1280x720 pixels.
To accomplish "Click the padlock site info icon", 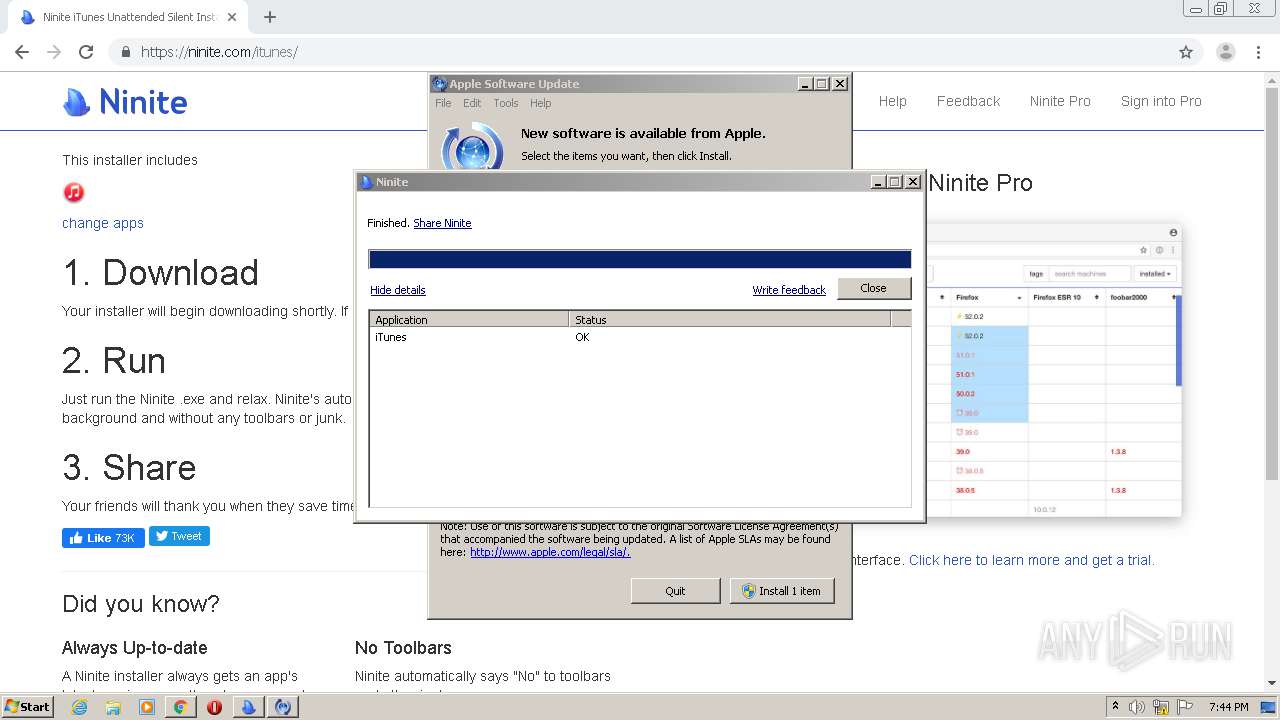I will click(126, 52).
